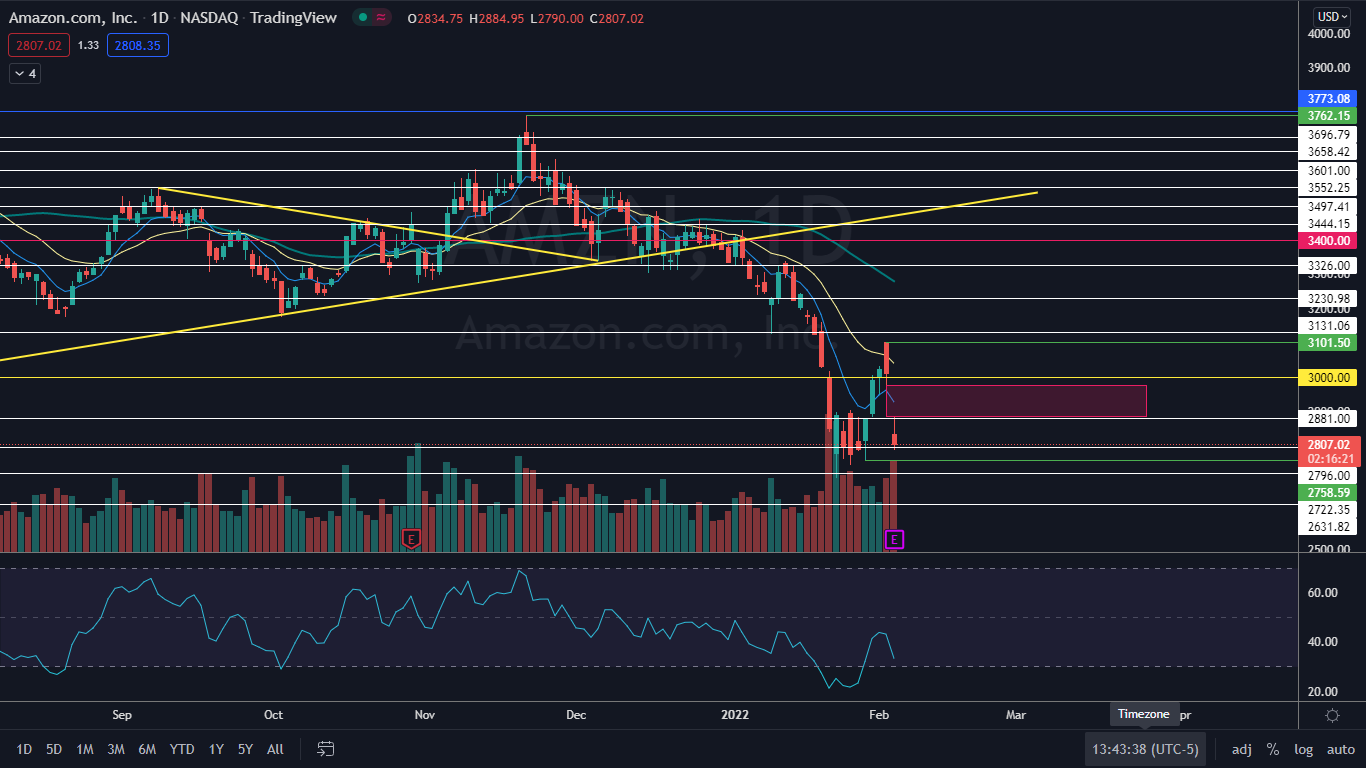Select the All time range
This screenshot has width=1366, height=768.
point(276,749)
